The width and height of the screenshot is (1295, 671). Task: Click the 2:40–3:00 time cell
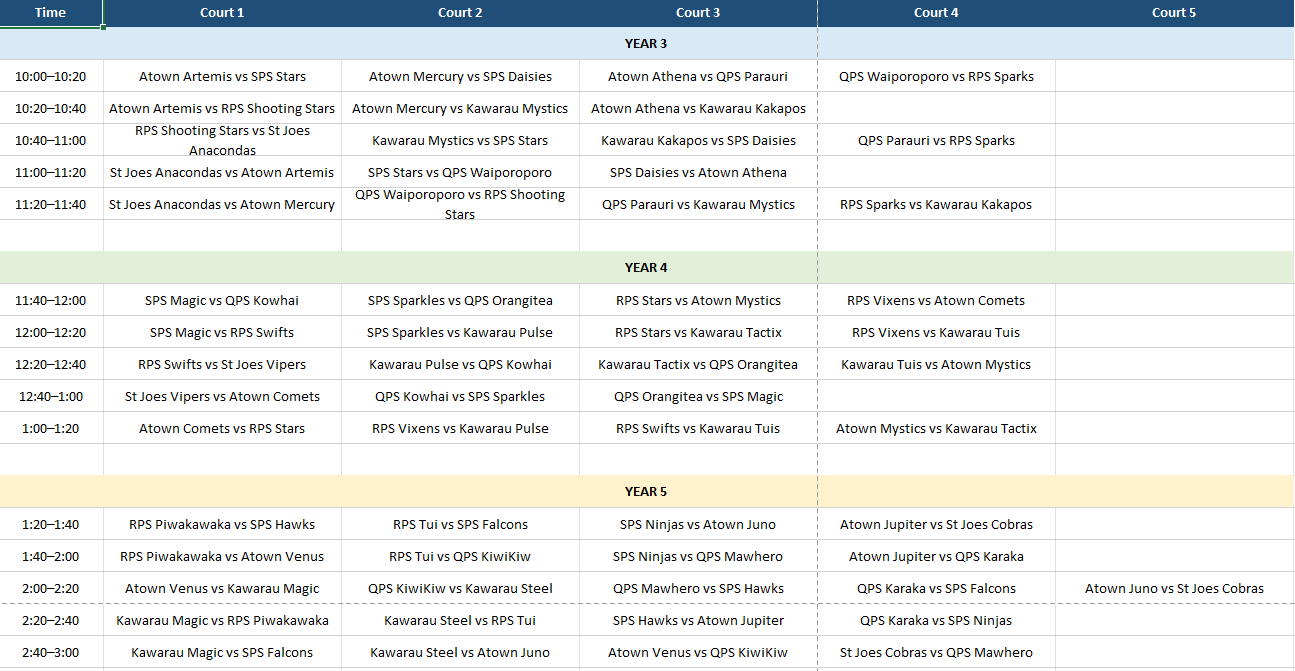pos(50,653)
